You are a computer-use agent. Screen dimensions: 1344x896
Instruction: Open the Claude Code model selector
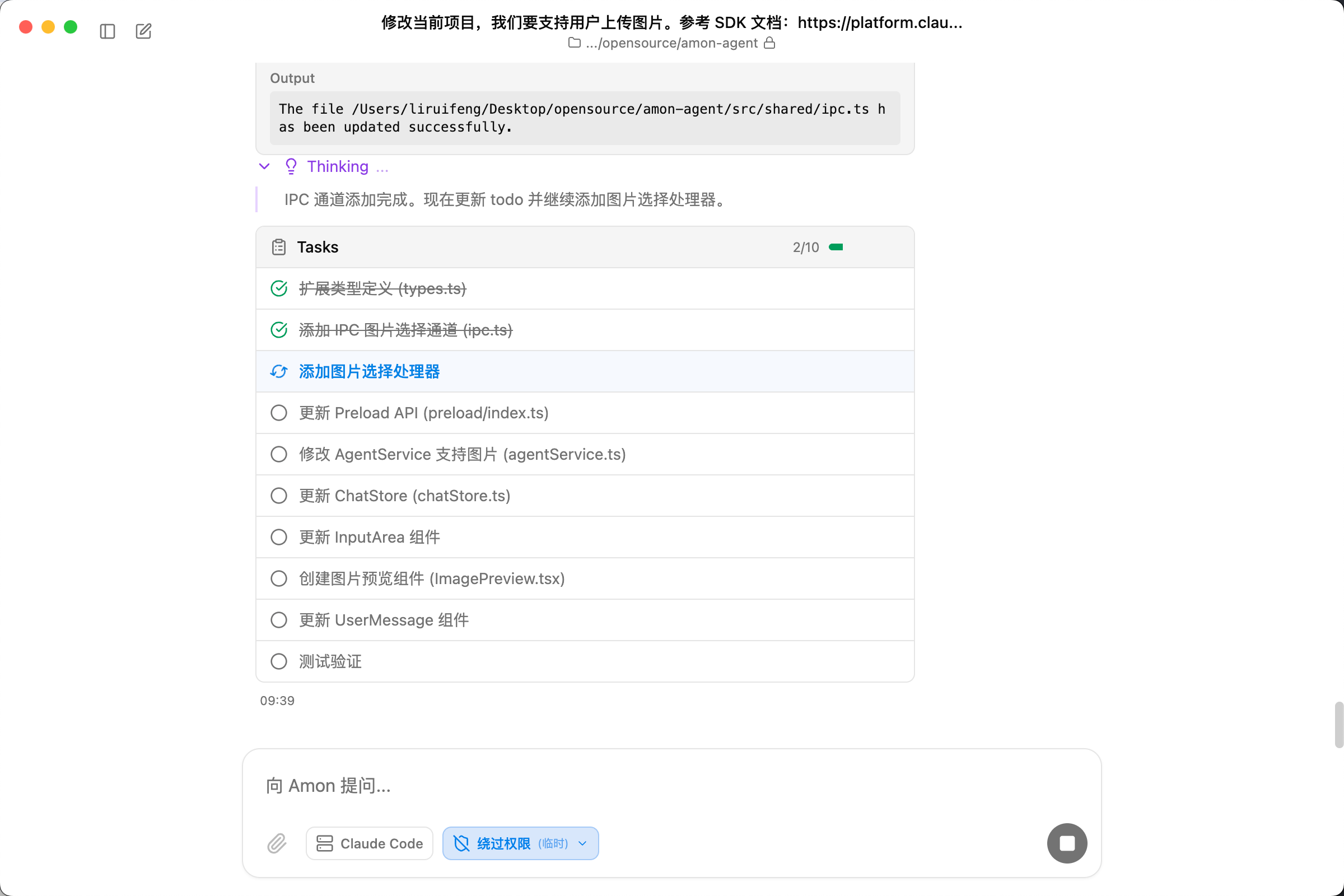(x=369, y=843)
